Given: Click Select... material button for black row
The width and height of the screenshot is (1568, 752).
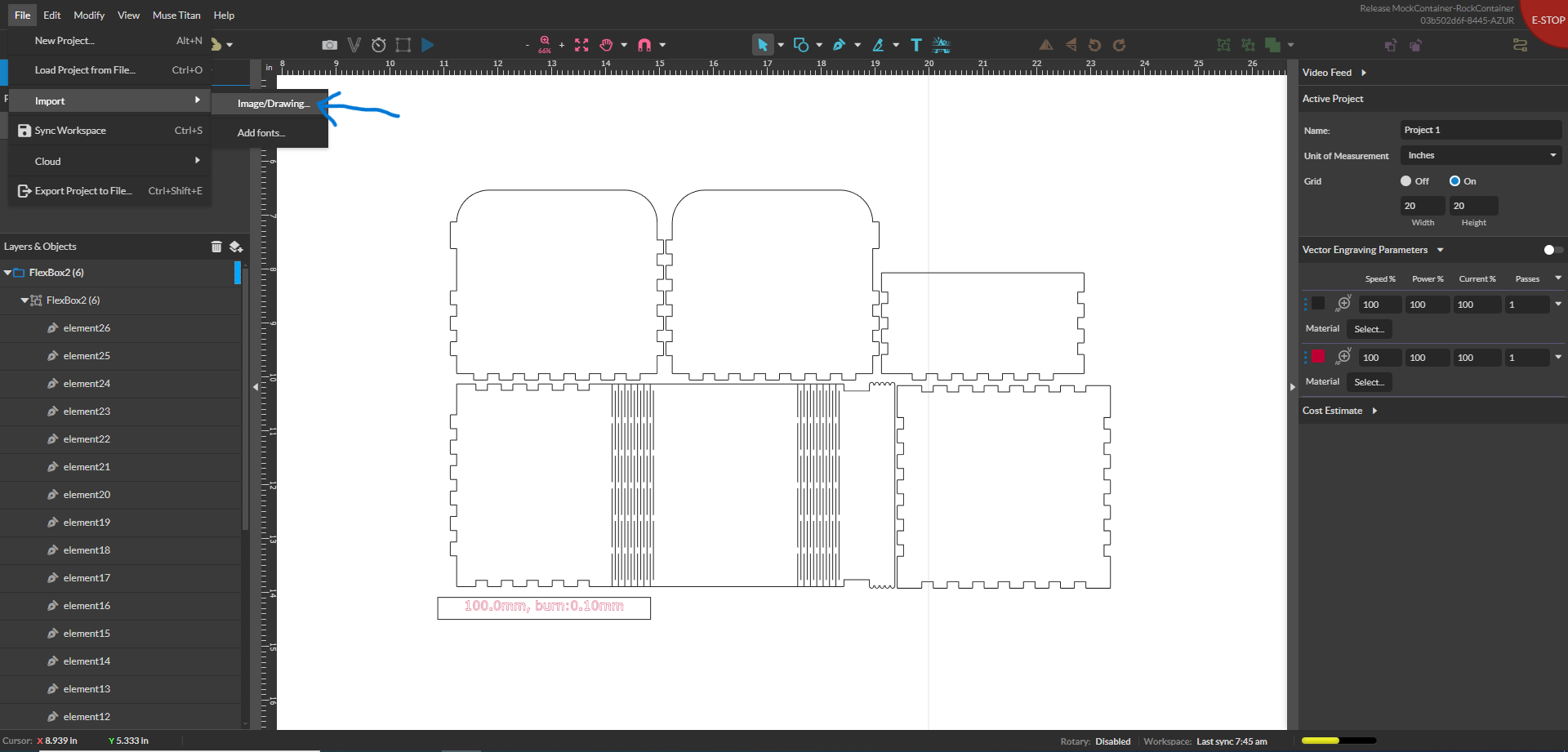Looking at the screenshot, I should click(1369, 329).
